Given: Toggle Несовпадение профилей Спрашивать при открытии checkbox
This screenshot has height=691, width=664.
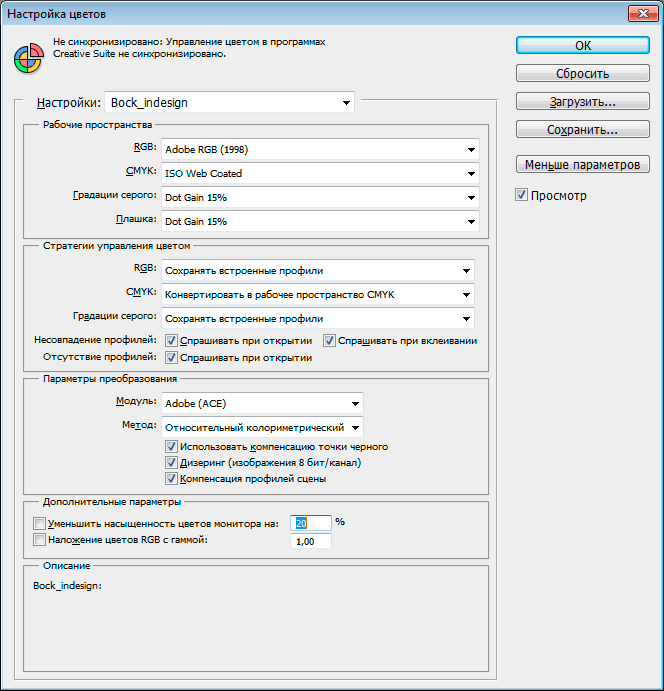Looking at the screenshot, I should (x=171, y=341).
